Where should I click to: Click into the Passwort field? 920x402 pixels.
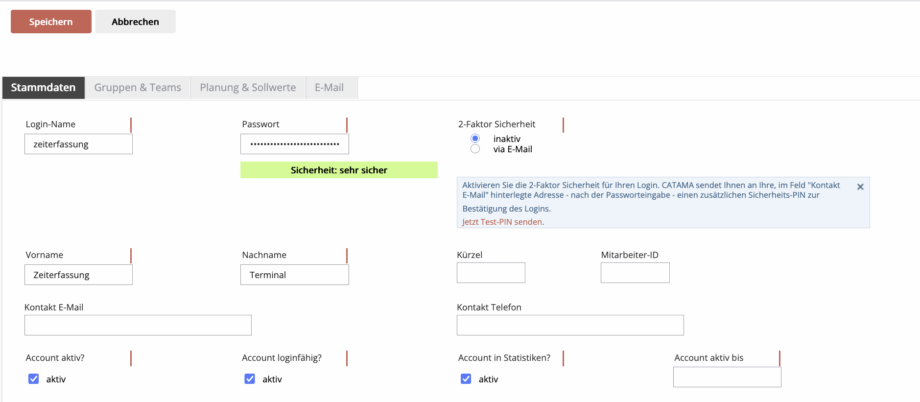pos(295,144)
